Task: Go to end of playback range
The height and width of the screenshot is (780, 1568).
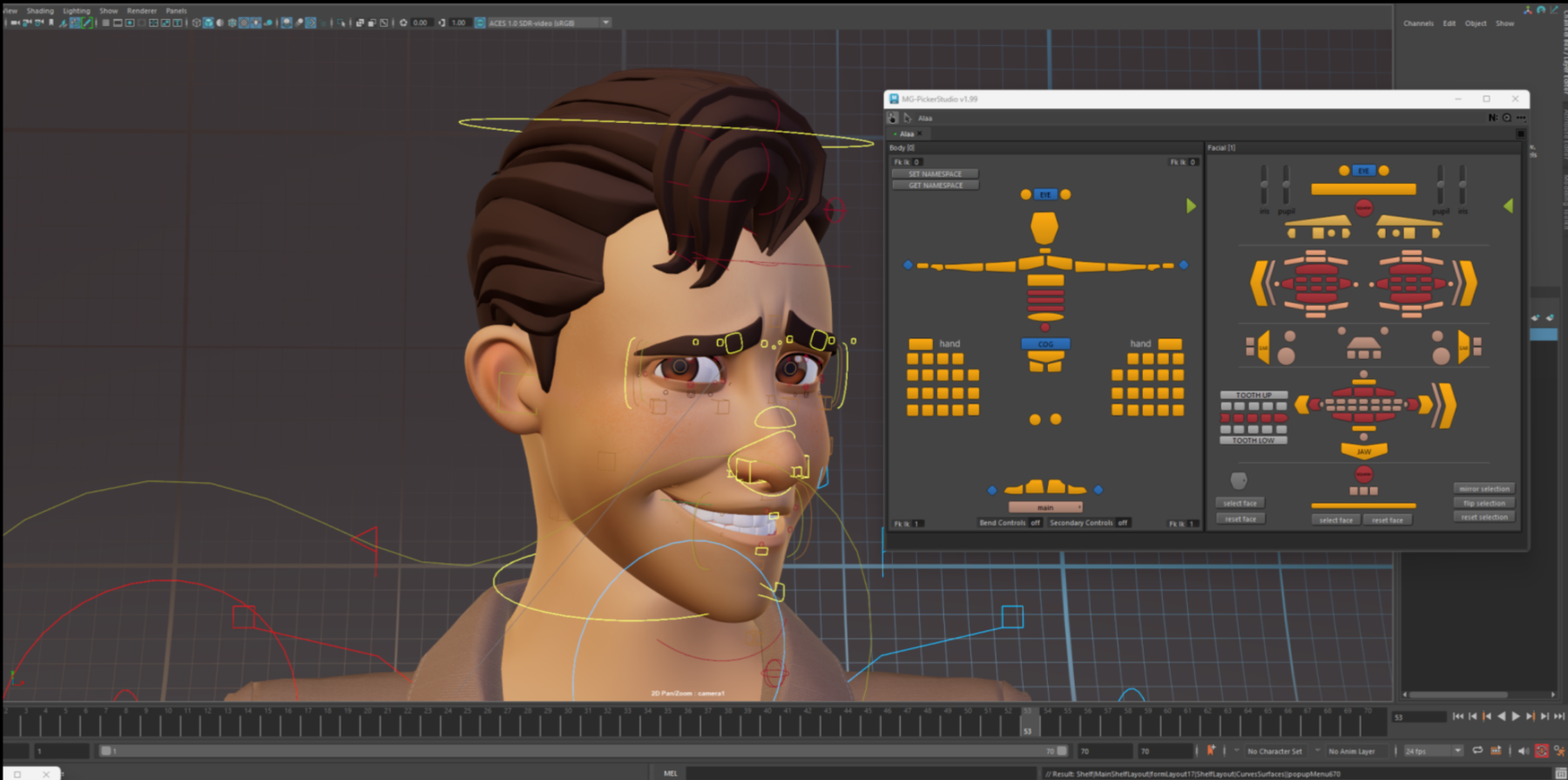Action: coord(1559,716)
